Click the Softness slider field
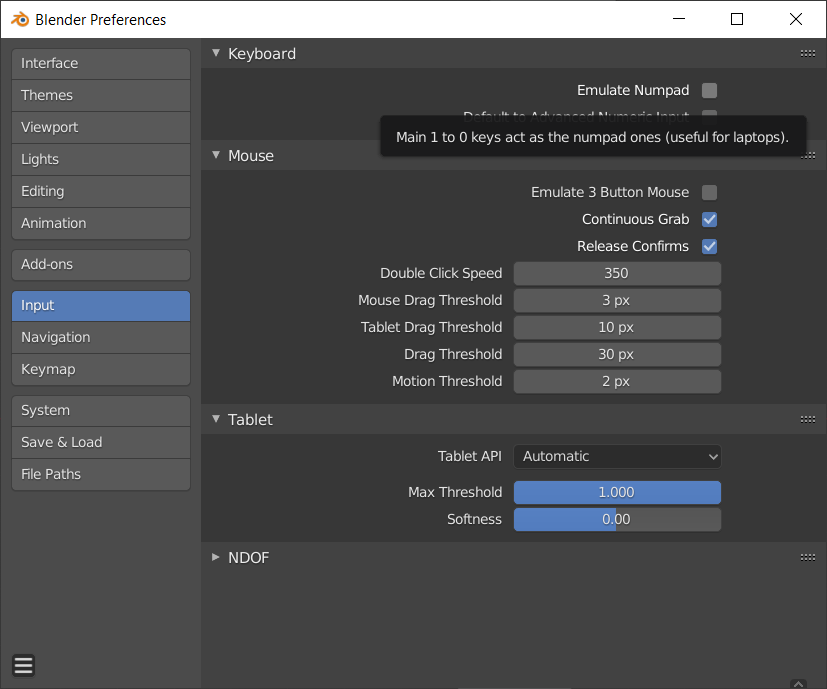Screen dimensions: 827x689 [617, 520]
